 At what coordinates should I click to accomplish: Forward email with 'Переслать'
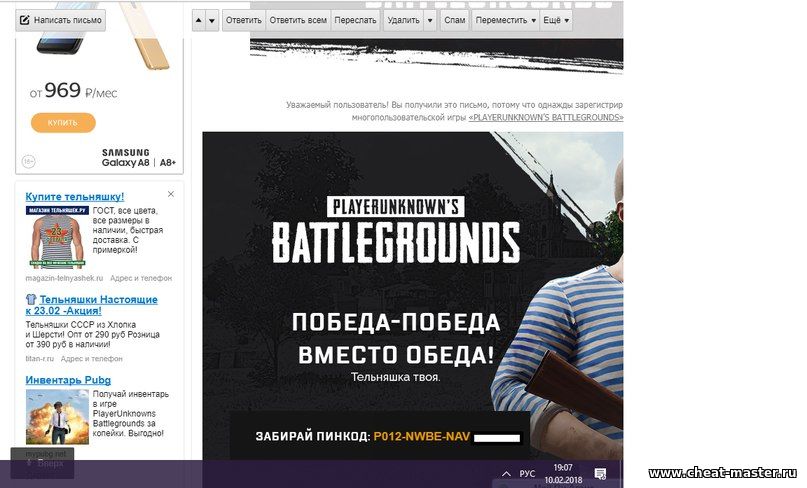pyautogui.click(x=356, y=20)
